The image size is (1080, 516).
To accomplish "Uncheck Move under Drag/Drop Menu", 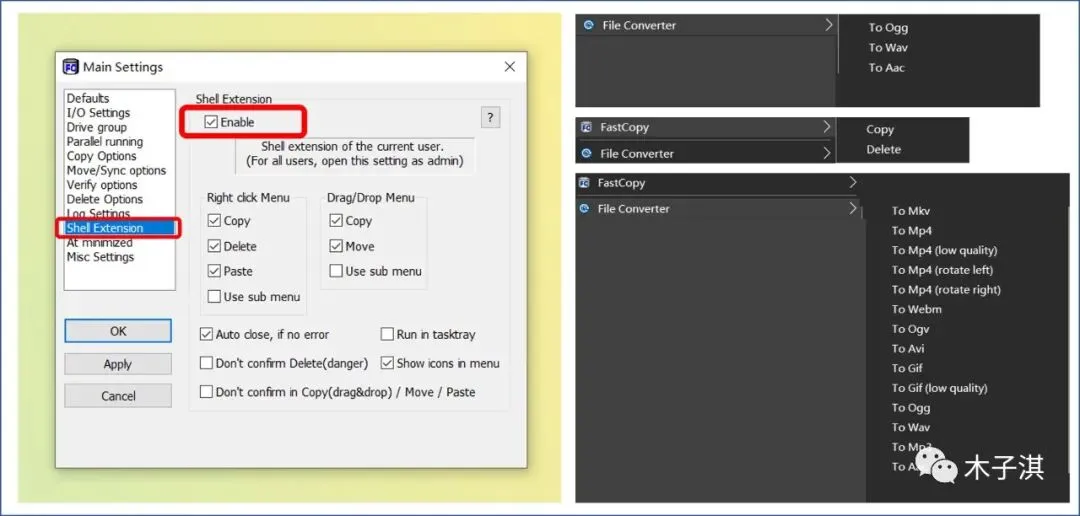I will (x=336, y=247).
